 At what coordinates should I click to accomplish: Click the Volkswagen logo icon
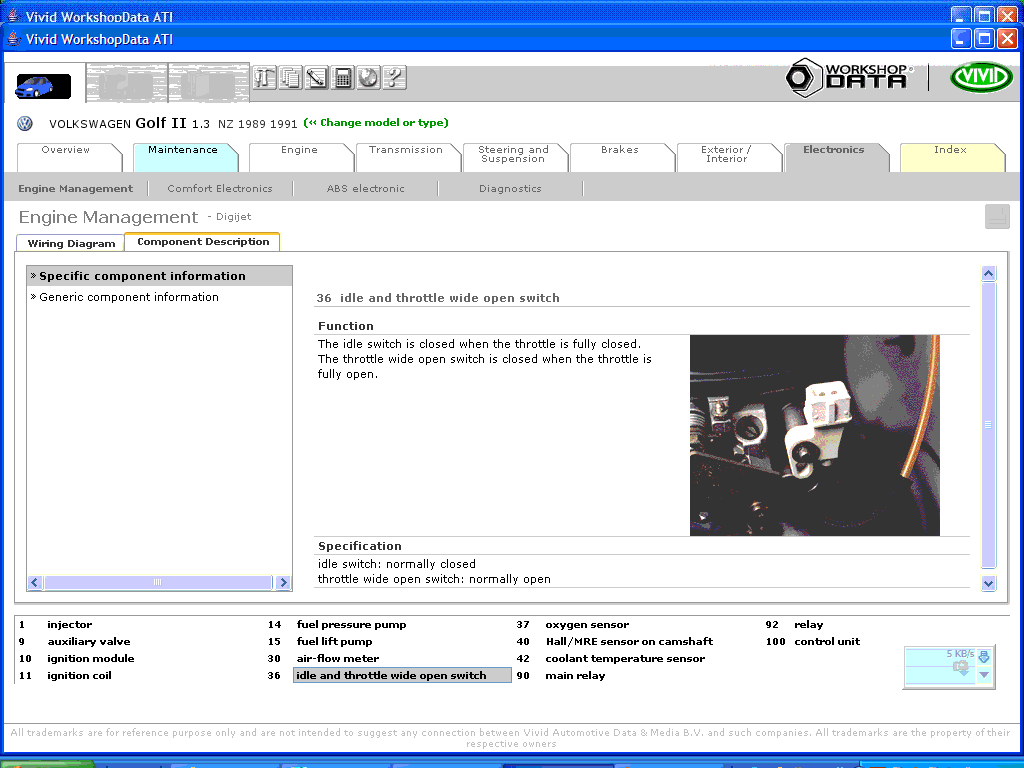(x=25, y=123)
